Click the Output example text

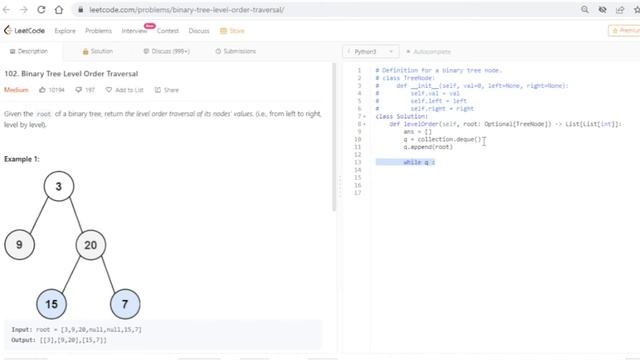[x=59, y=340]
